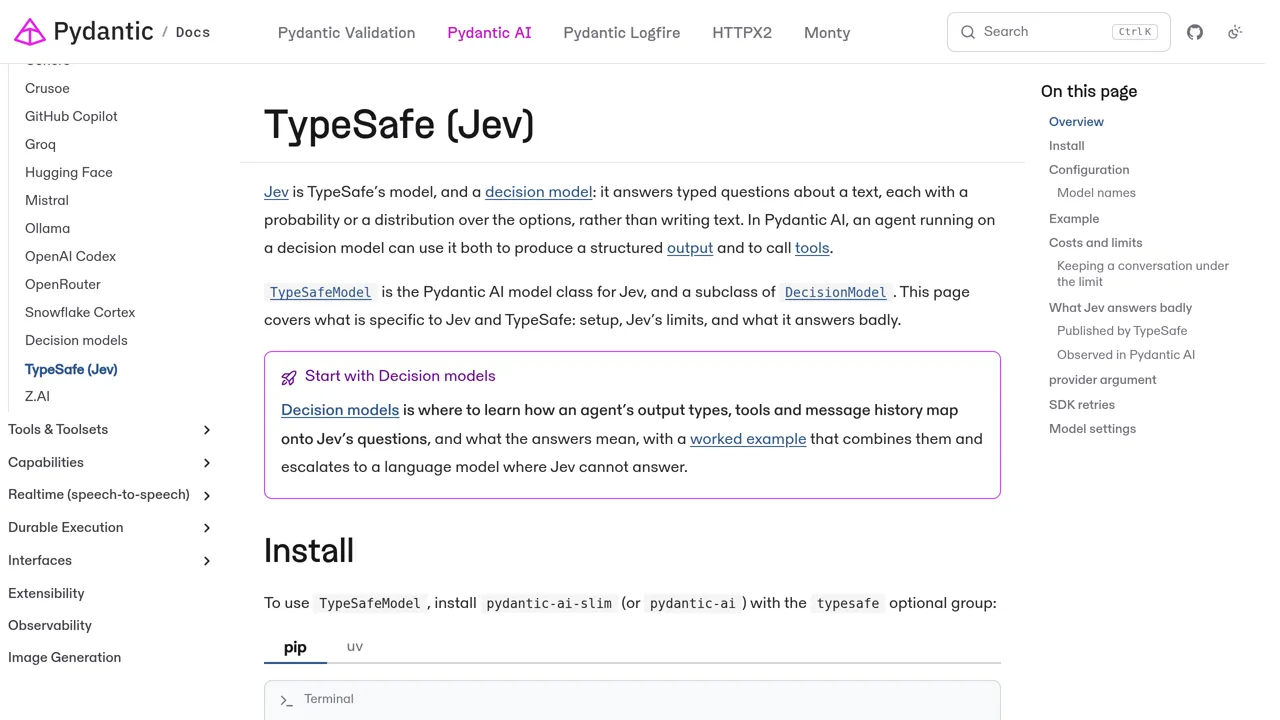This screenshot has height=720, width=1280.
Task: Open Image Generation in the sidebar
Action: [x=64, y=657]
